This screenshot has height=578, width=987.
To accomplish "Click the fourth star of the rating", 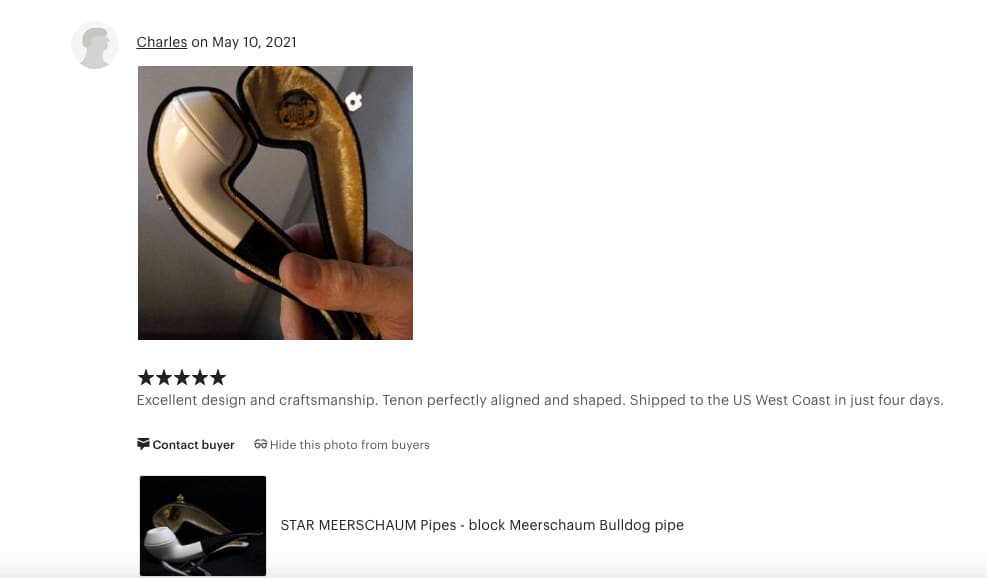I will 200,378.
